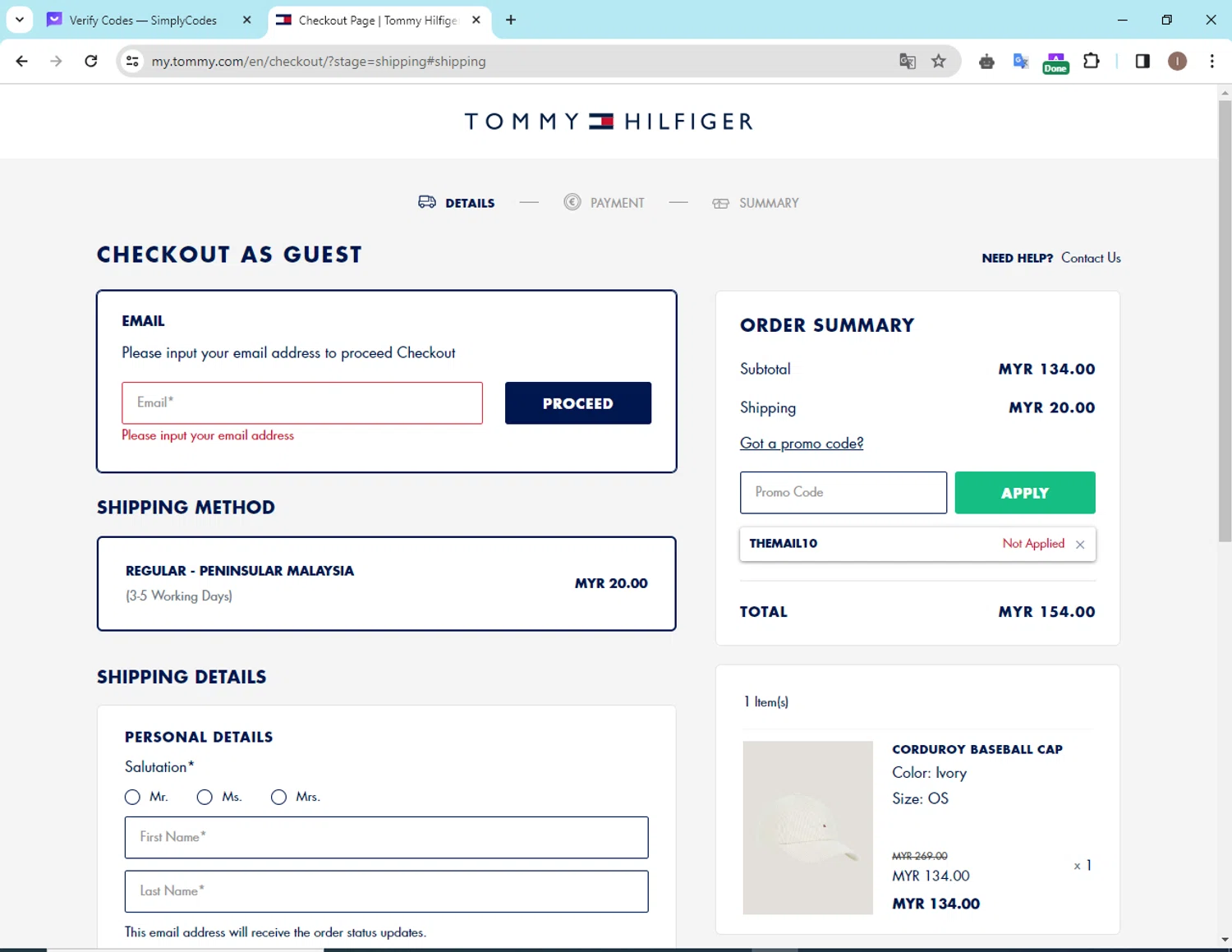Image resolution: width=1232 pixels, height=952 pixels.
Task: Open site information icon in address bar
Action: 132,61
